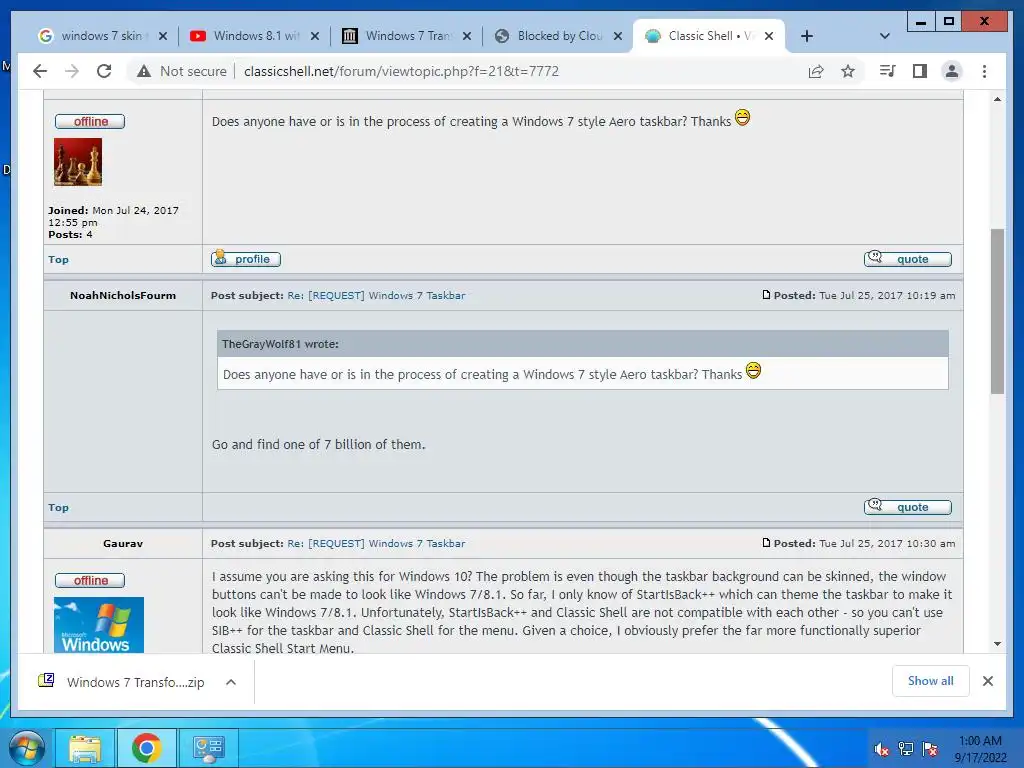Open the profile button under first post
Screen dimensions: 1024x768
(246, 259)
